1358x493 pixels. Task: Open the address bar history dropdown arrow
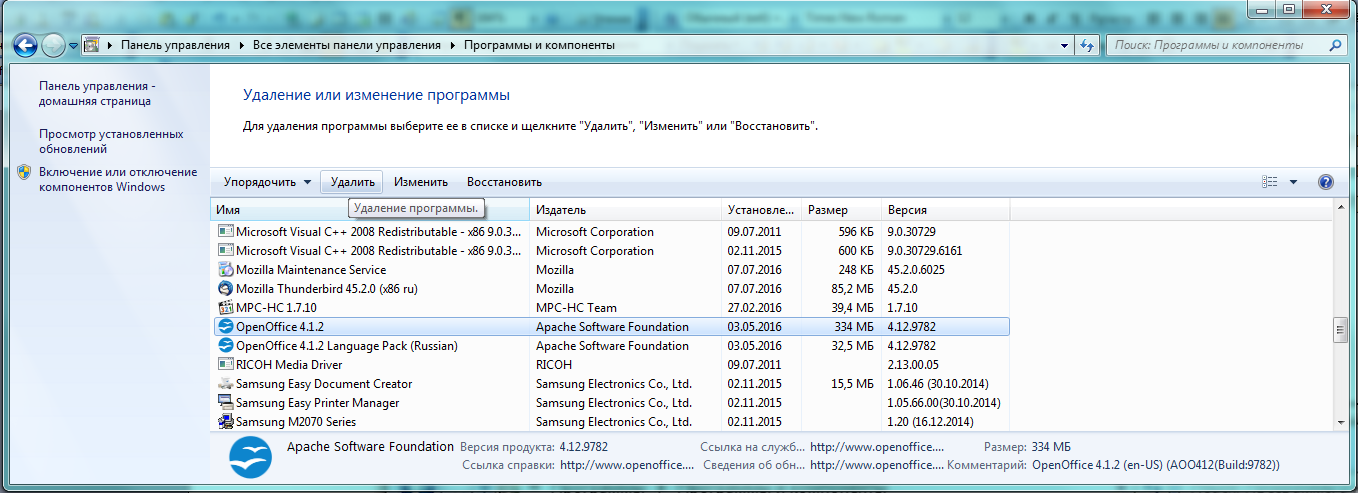point(1064,45)
